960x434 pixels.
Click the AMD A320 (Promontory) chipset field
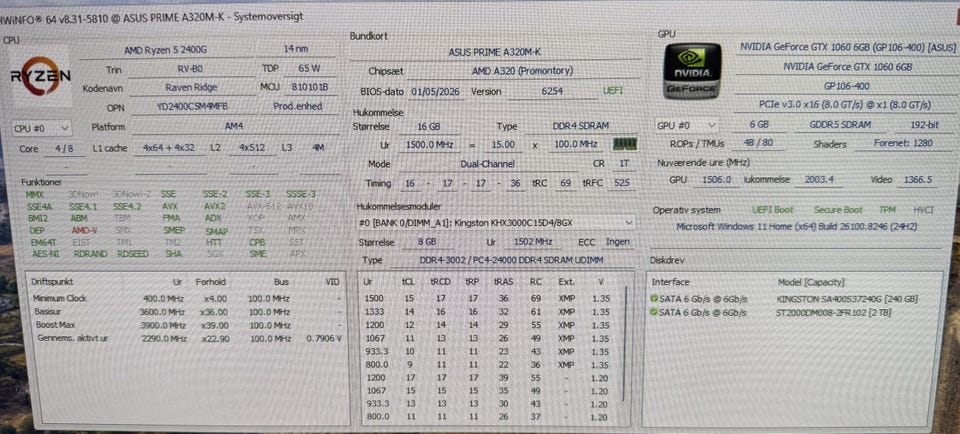[x=522, y=71]
